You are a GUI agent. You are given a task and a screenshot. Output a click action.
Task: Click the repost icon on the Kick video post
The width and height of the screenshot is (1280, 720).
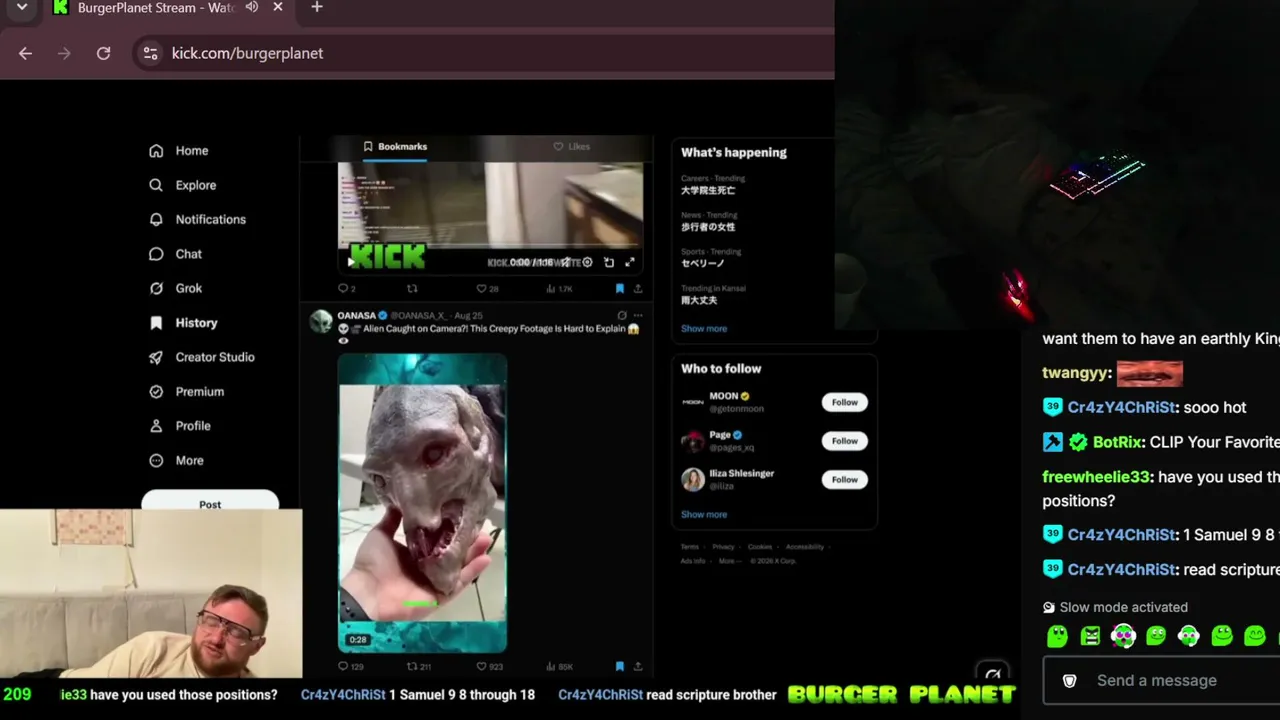pos(412,289)
